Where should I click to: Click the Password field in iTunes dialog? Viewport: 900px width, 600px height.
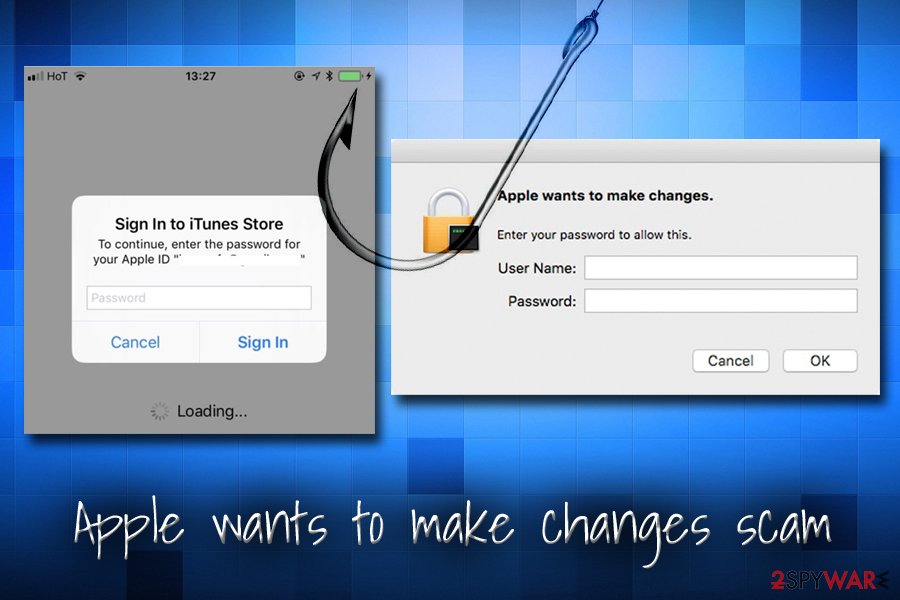coord(199,298)
